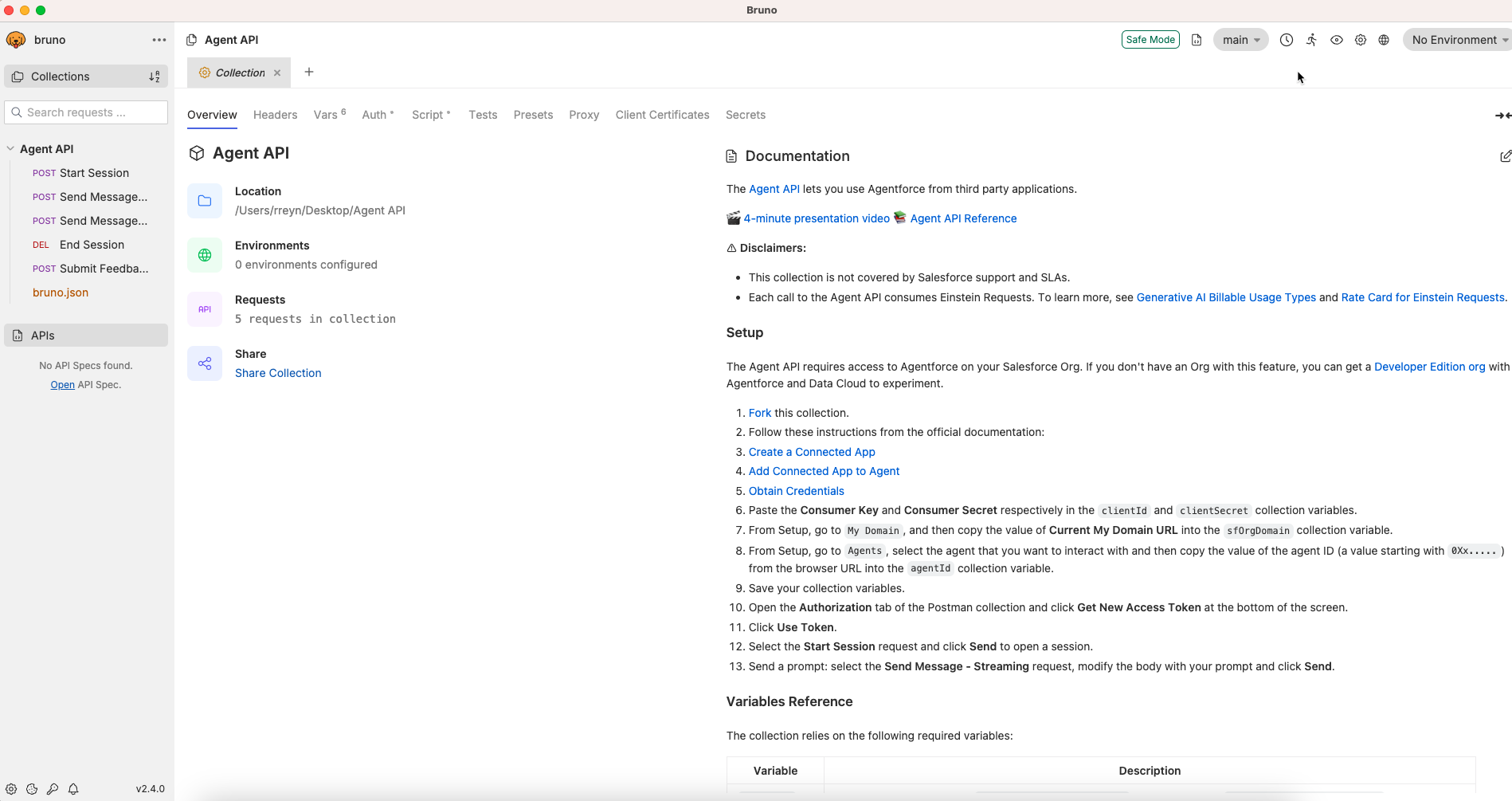Screen dimensions: 1512x801
Task: Open the bruno sidebar three-dot menu
Action: (x=159, y=40)
